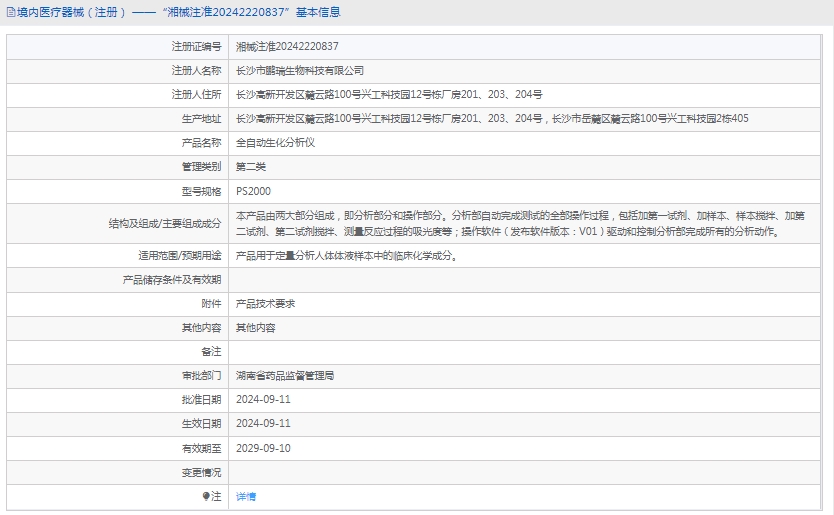Image resolution: width=834 pixels, height=515 pixels.
Task: Click approval authority 湖南省药品监督管理局
Action: (285, 376)
